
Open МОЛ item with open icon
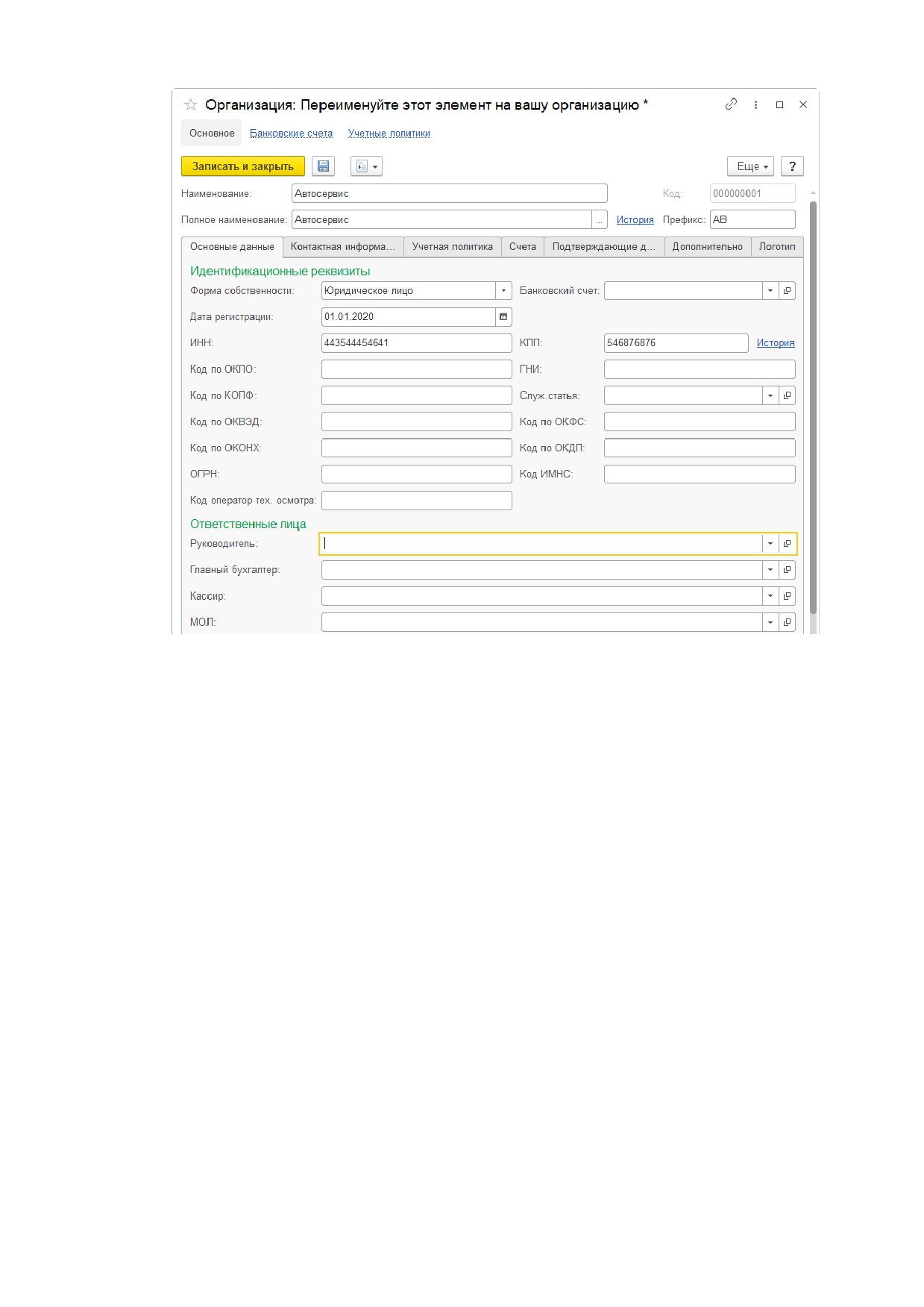tap(787, 622)
